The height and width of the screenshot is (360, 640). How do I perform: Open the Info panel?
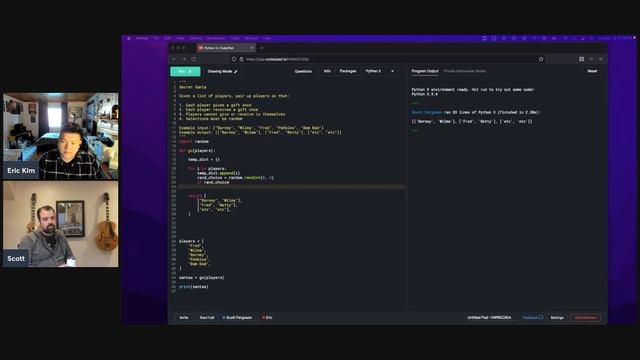[x=327, y=71]
